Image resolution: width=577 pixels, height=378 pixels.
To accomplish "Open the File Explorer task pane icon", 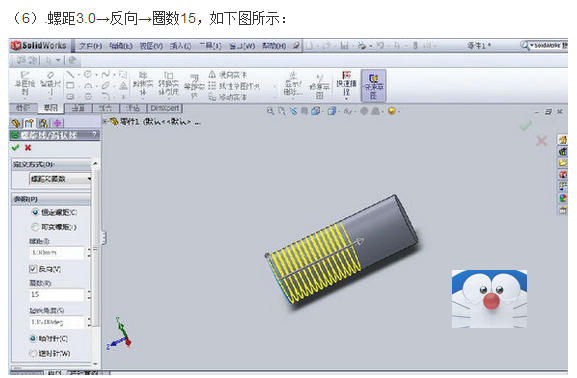I will pos(563,163).
